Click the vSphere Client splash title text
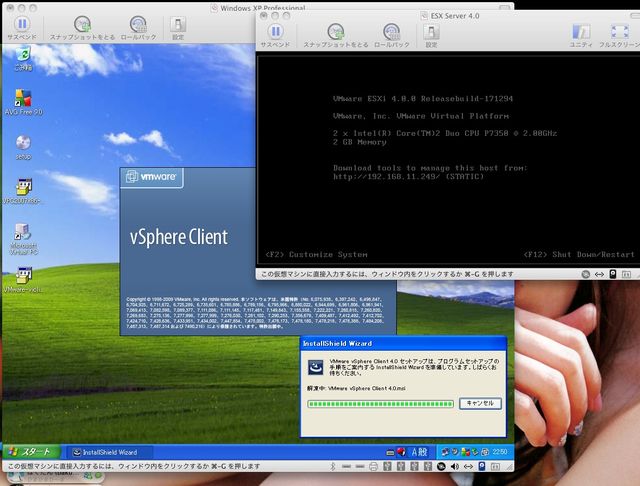Screen dimensions: 640x486 [179, 237]
